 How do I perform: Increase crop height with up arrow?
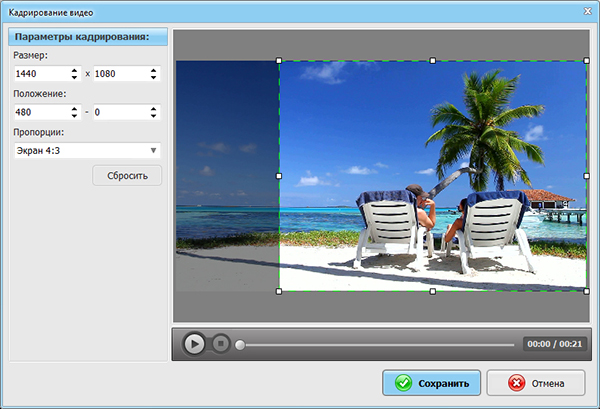click(x=153, y=70)
